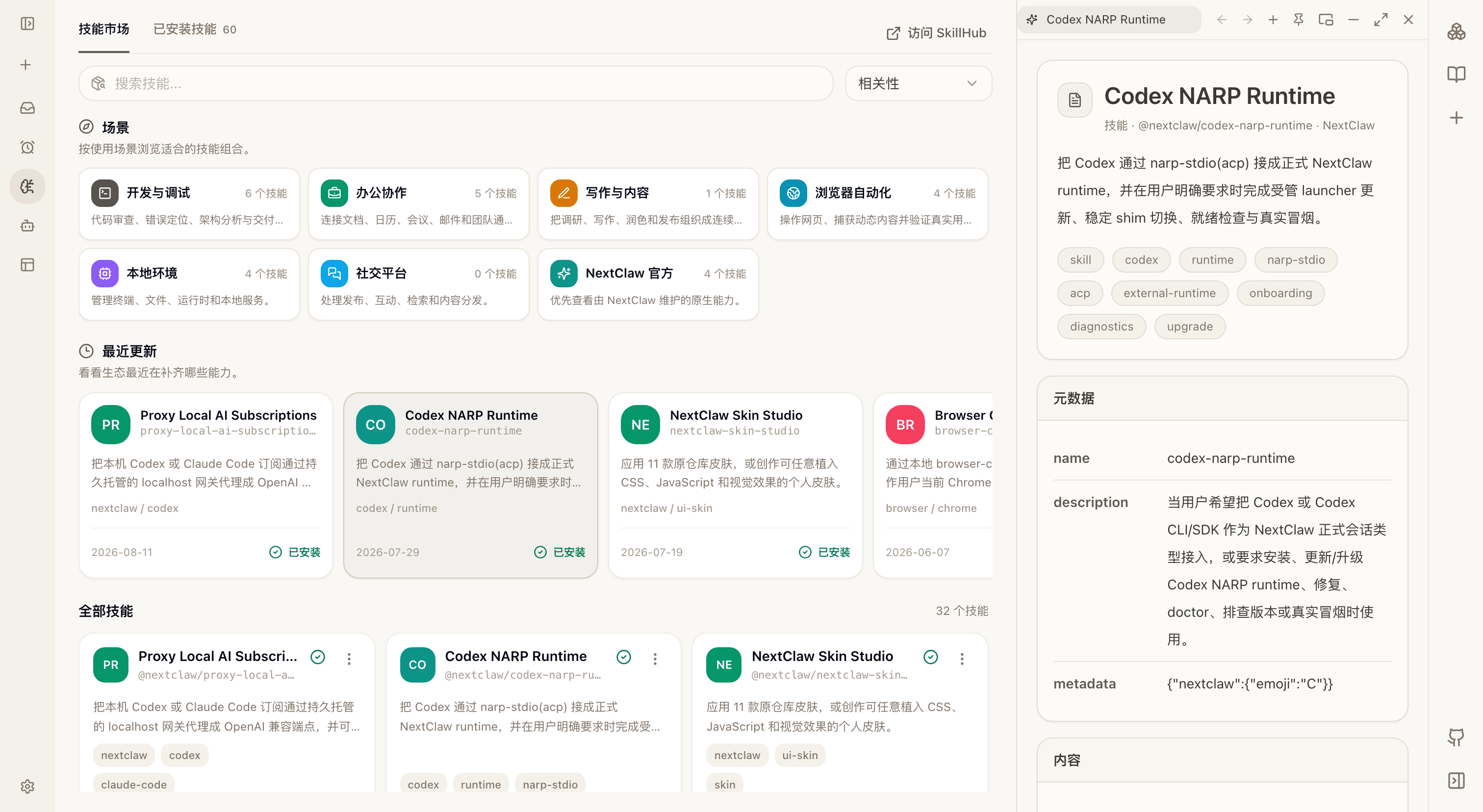This screenshot has height=812, width=1483.
Task: Add a new tab in detail panel
Action: click(1273, 20)
